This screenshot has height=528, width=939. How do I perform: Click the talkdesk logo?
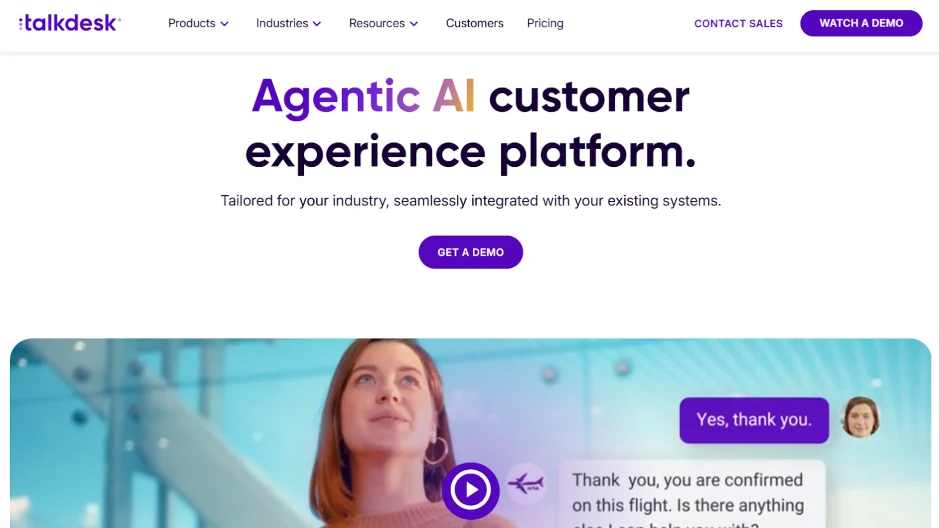[x=69, y=23]
